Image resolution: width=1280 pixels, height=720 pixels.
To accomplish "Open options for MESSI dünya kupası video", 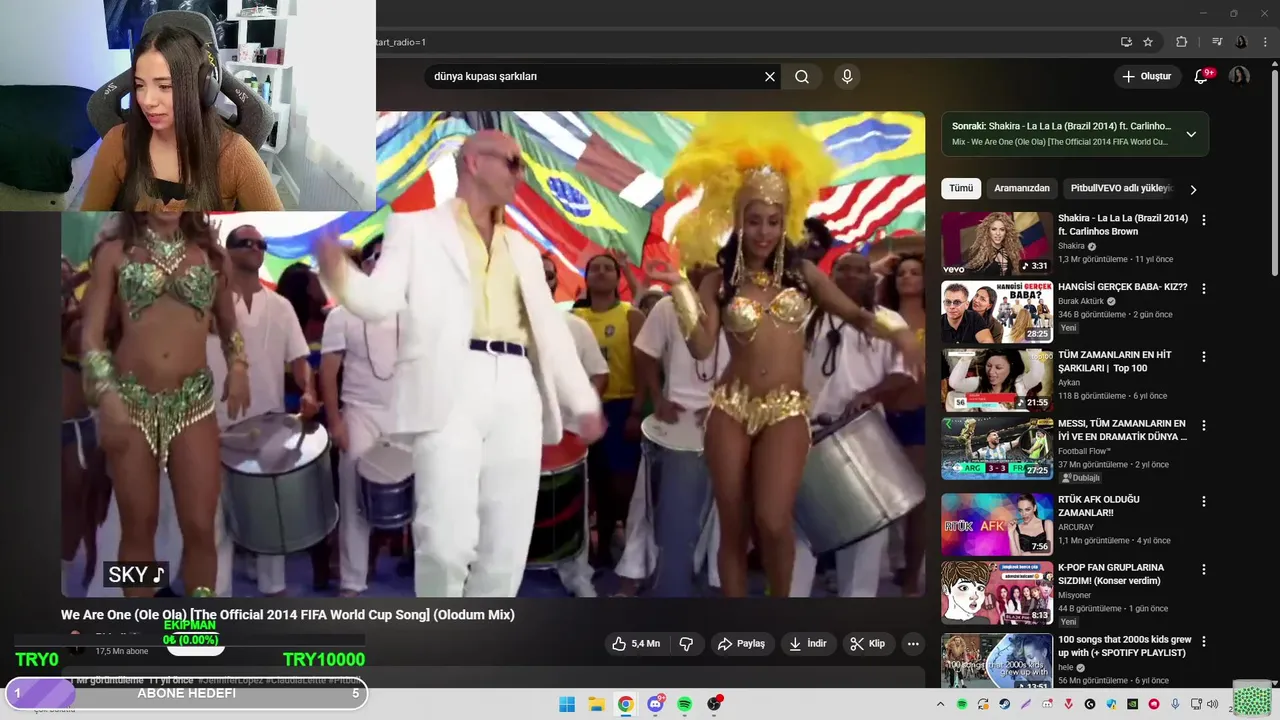I will (x=1204, y=425).
